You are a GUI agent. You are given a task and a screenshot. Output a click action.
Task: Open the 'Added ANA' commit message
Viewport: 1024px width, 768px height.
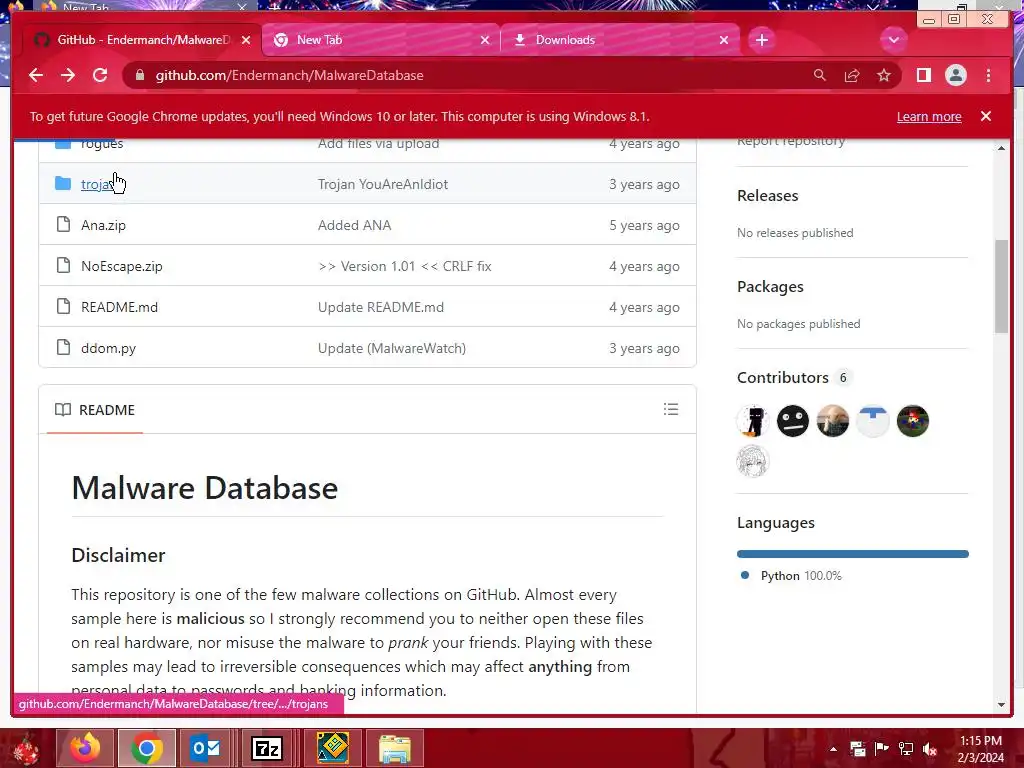355,225
